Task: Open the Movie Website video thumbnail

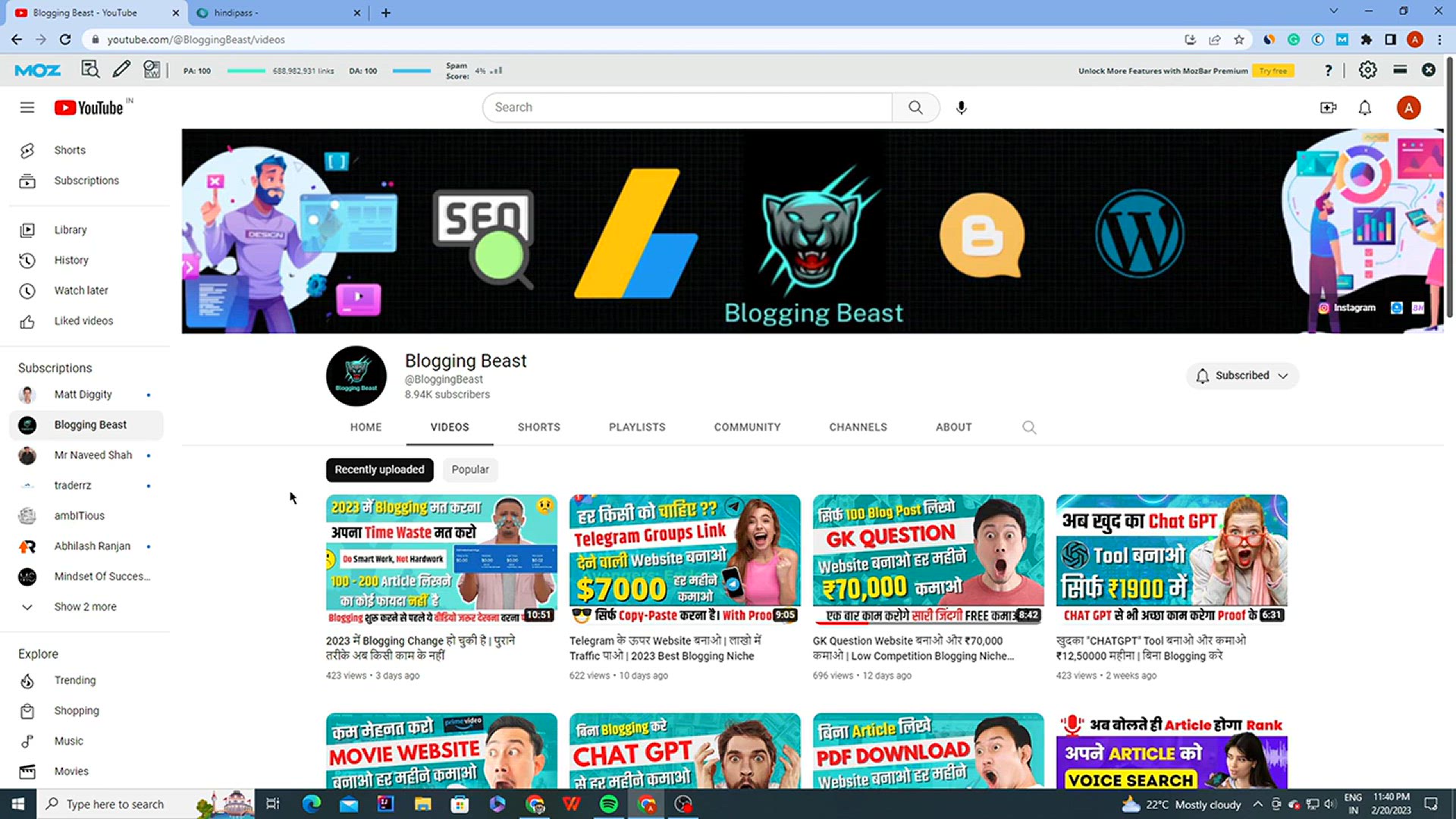Action: (441, 751)
